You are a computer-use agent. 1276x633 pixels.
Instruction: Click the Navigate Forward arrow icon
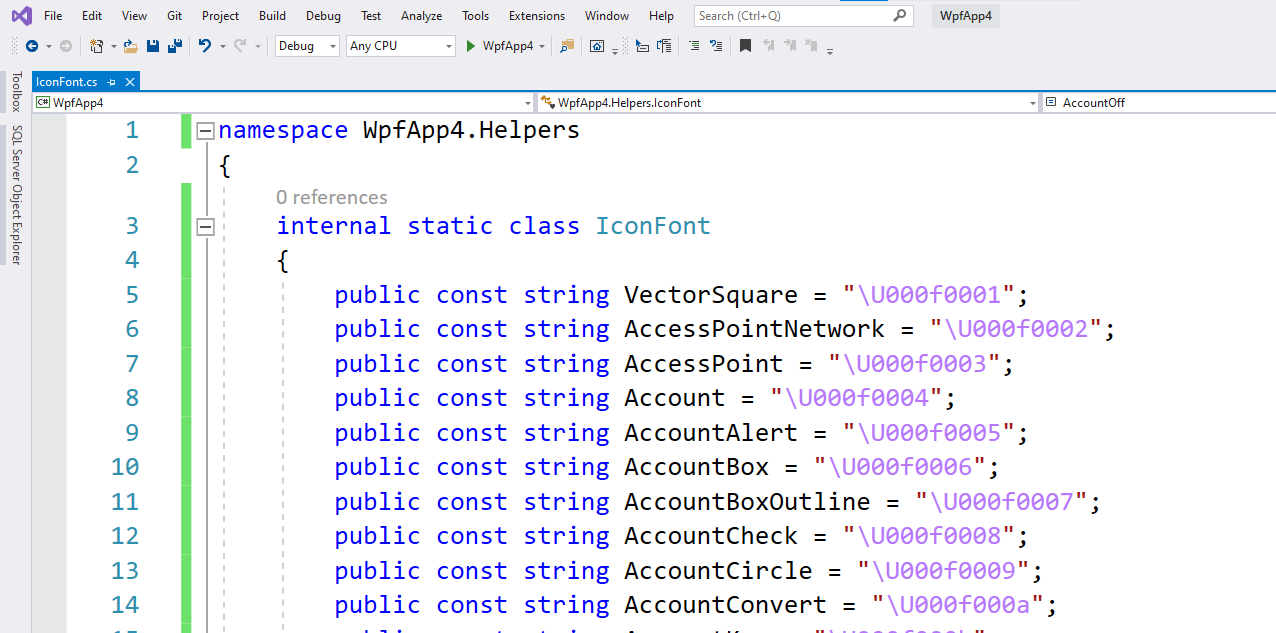pos(66,46)
